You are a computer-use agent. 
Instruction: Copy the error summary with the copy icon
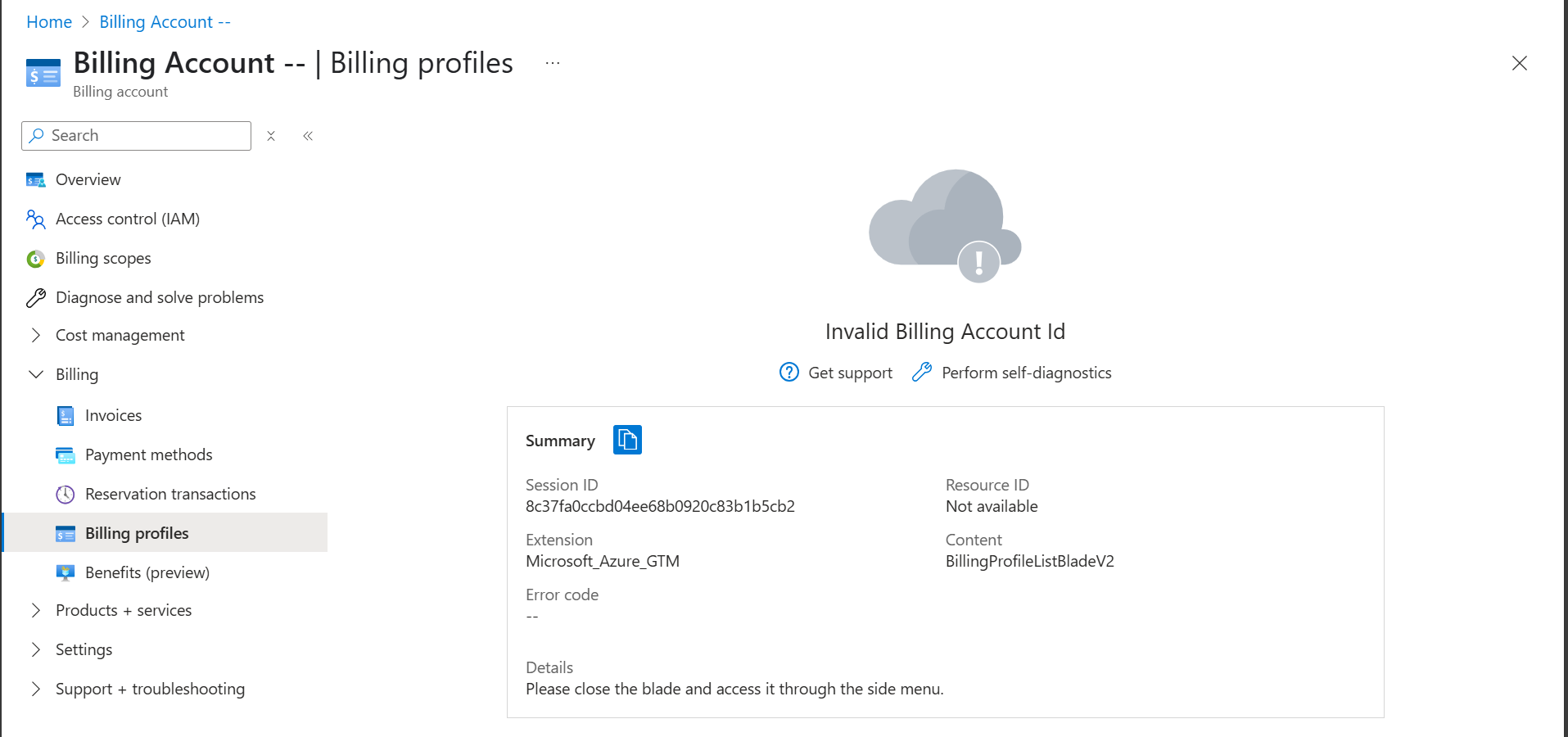627,440
